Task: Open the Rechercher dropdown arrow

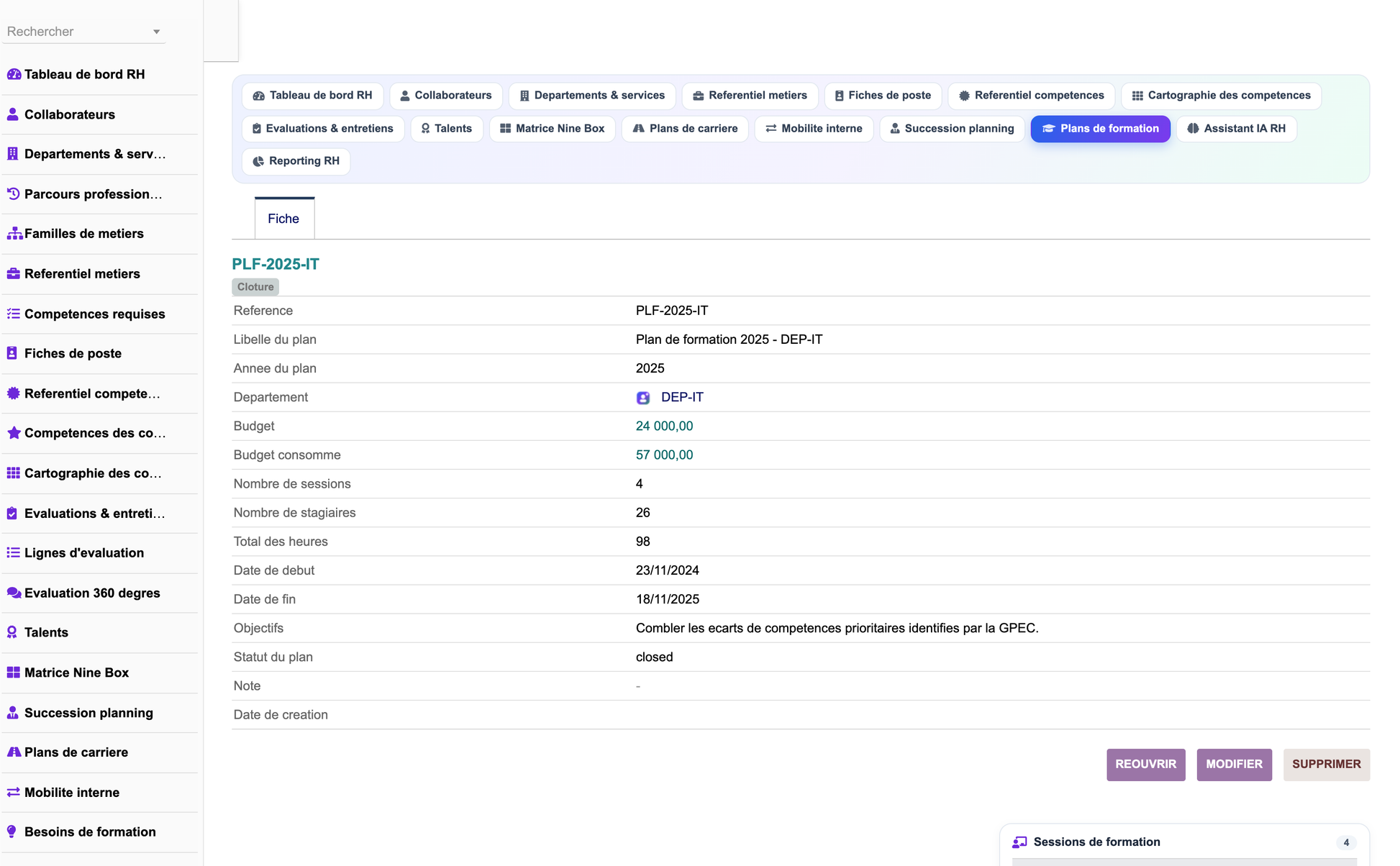Action: [156, 32]
